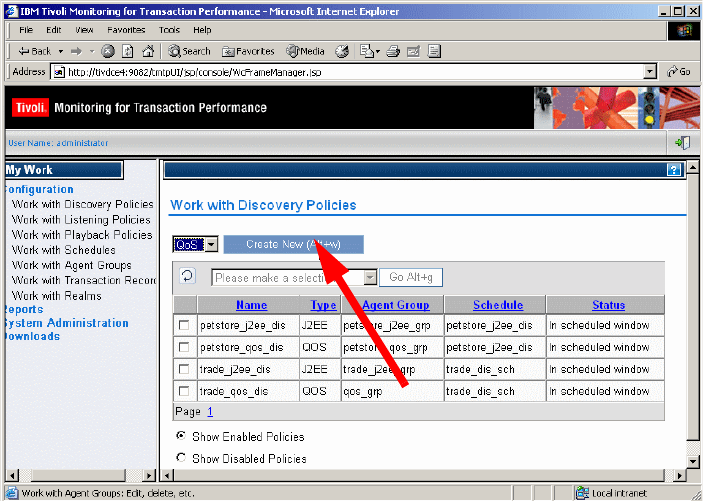Click the Create New button
The width and height of the screenshot is (703, 501).
tap(294, 244)
